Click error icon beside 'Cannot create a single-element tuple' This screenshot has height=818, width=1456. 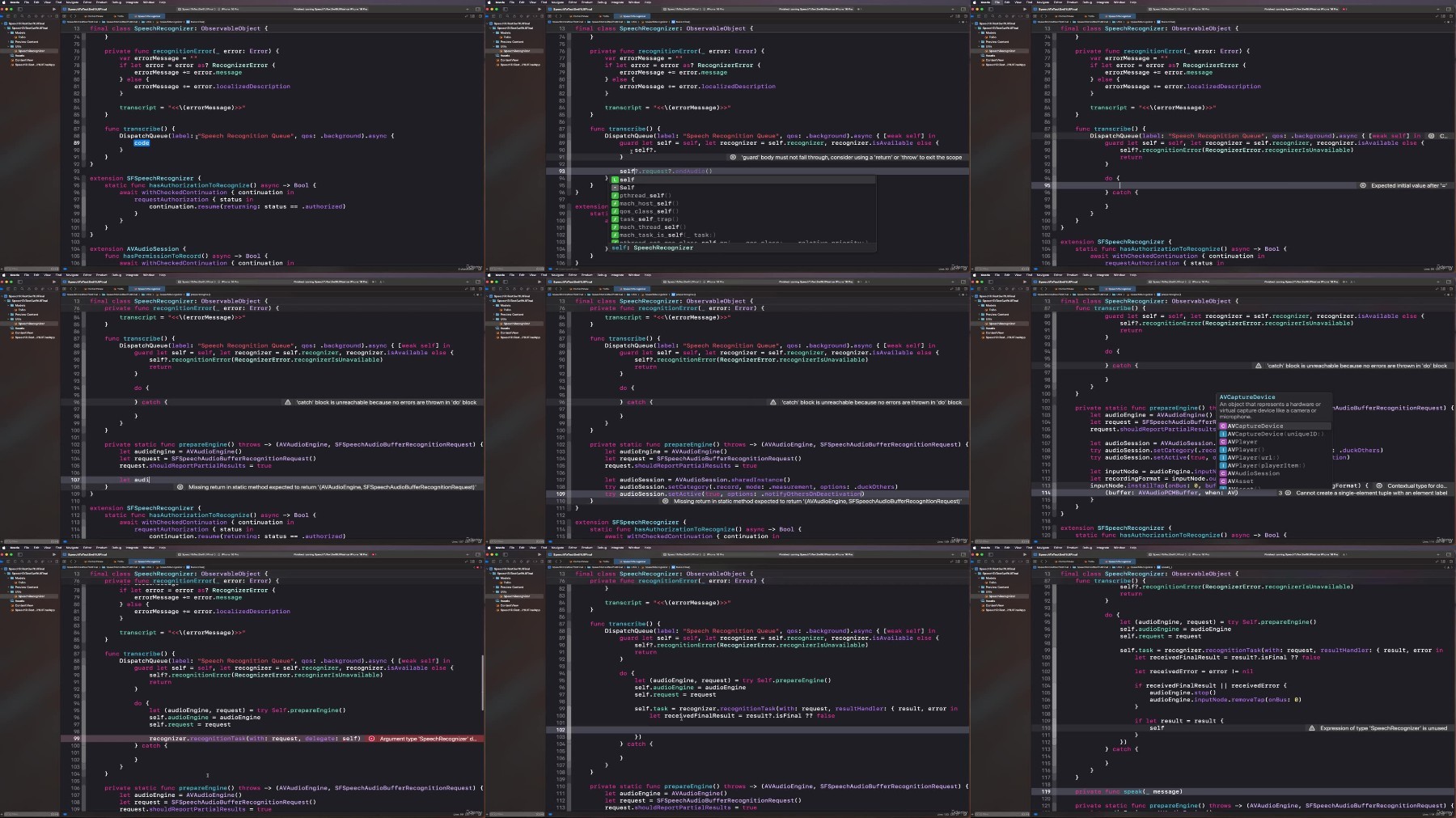point(1289,493)
